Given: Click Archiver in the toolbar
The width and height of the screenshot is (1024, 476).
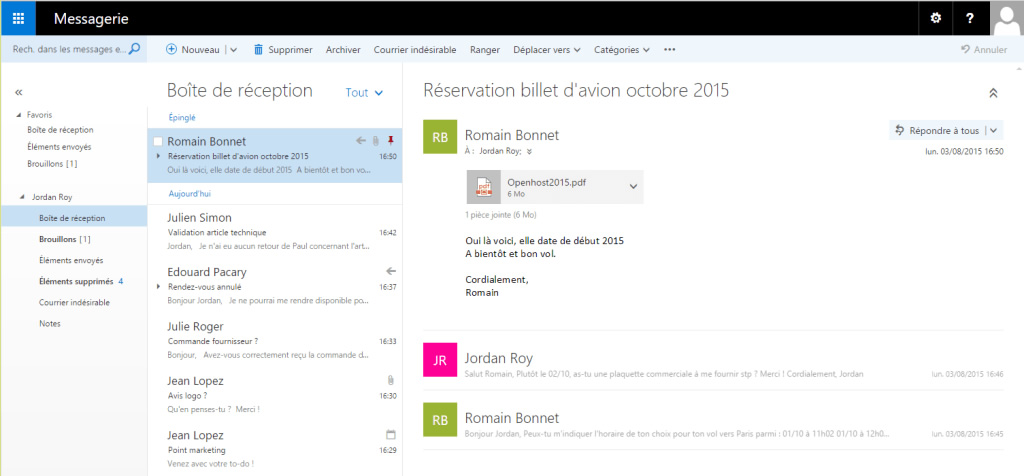Looking at the screenshot, I should [x=343, y=50].
